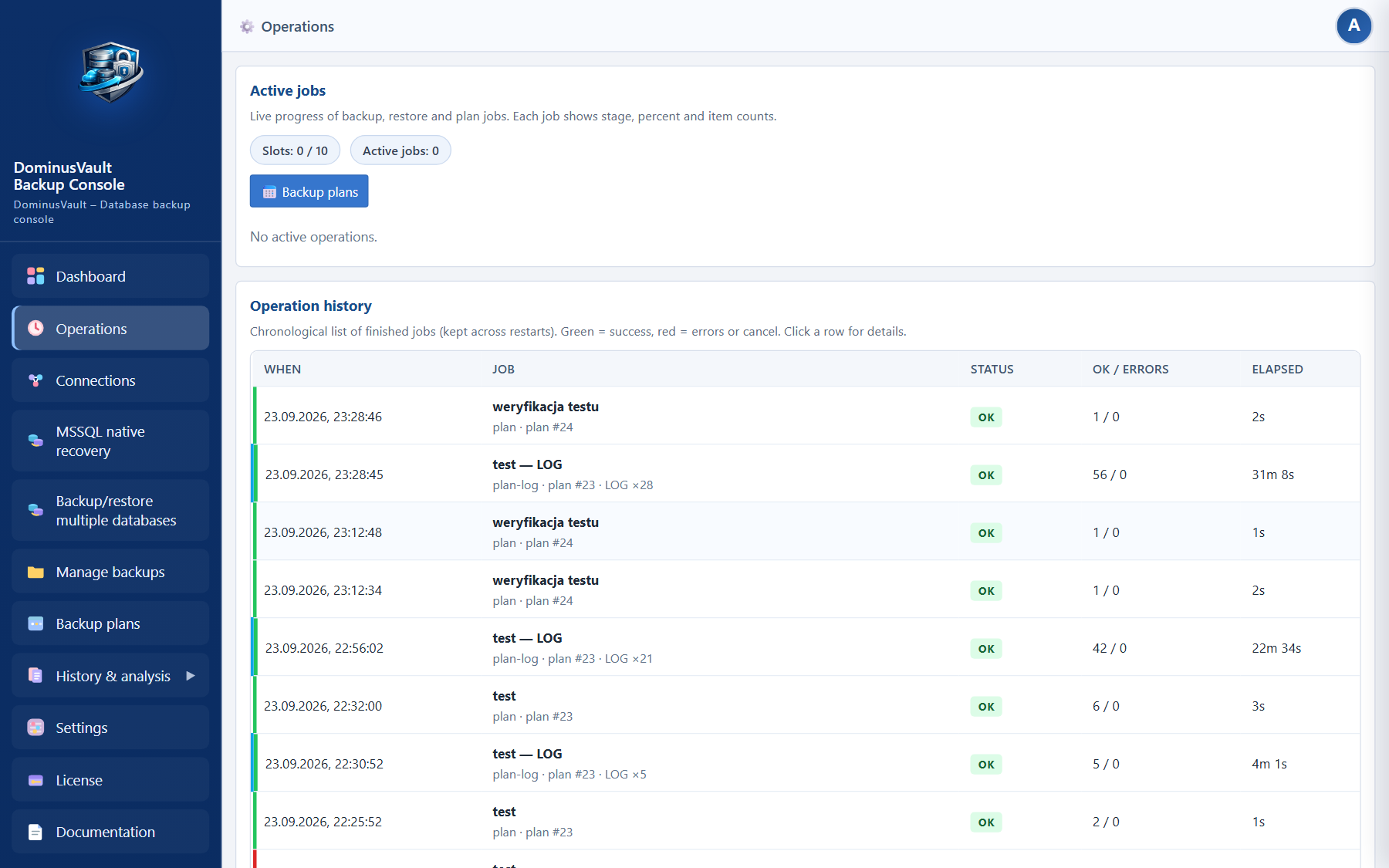The width and height of the screenshot is (1389, 868).
Task: Click weryfikacja testu at 23:12:34
Action: coord(546,580)
